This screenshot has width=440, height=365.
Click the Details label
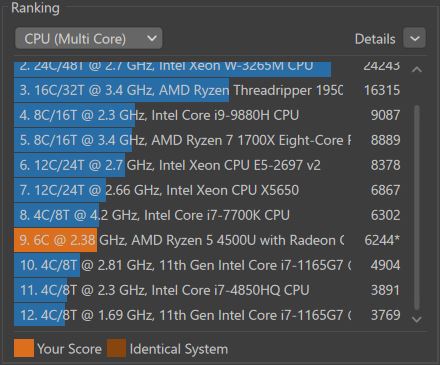[x=375, y=39]
